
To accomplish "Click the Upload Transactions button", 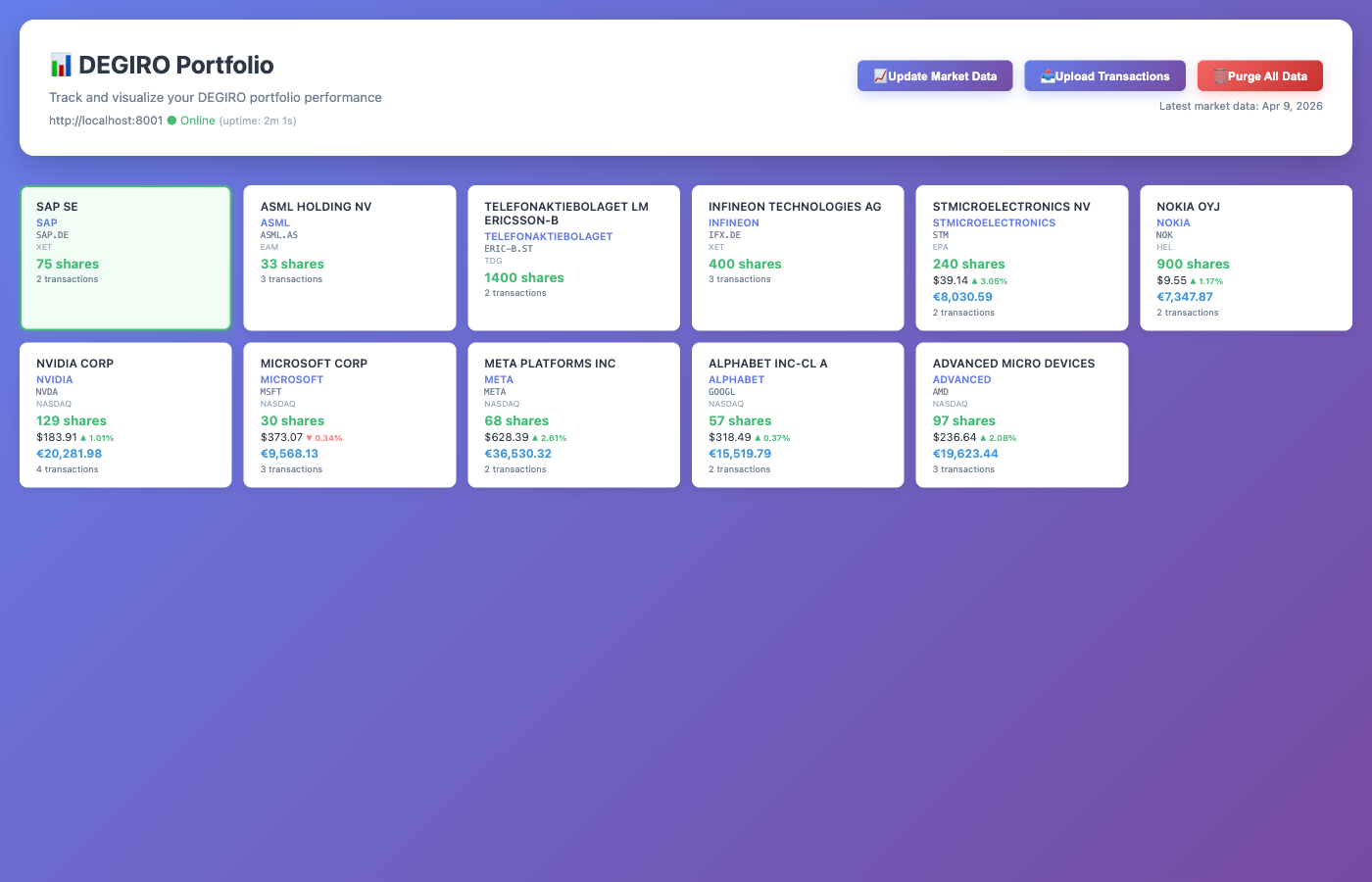I will point(1104,75).
